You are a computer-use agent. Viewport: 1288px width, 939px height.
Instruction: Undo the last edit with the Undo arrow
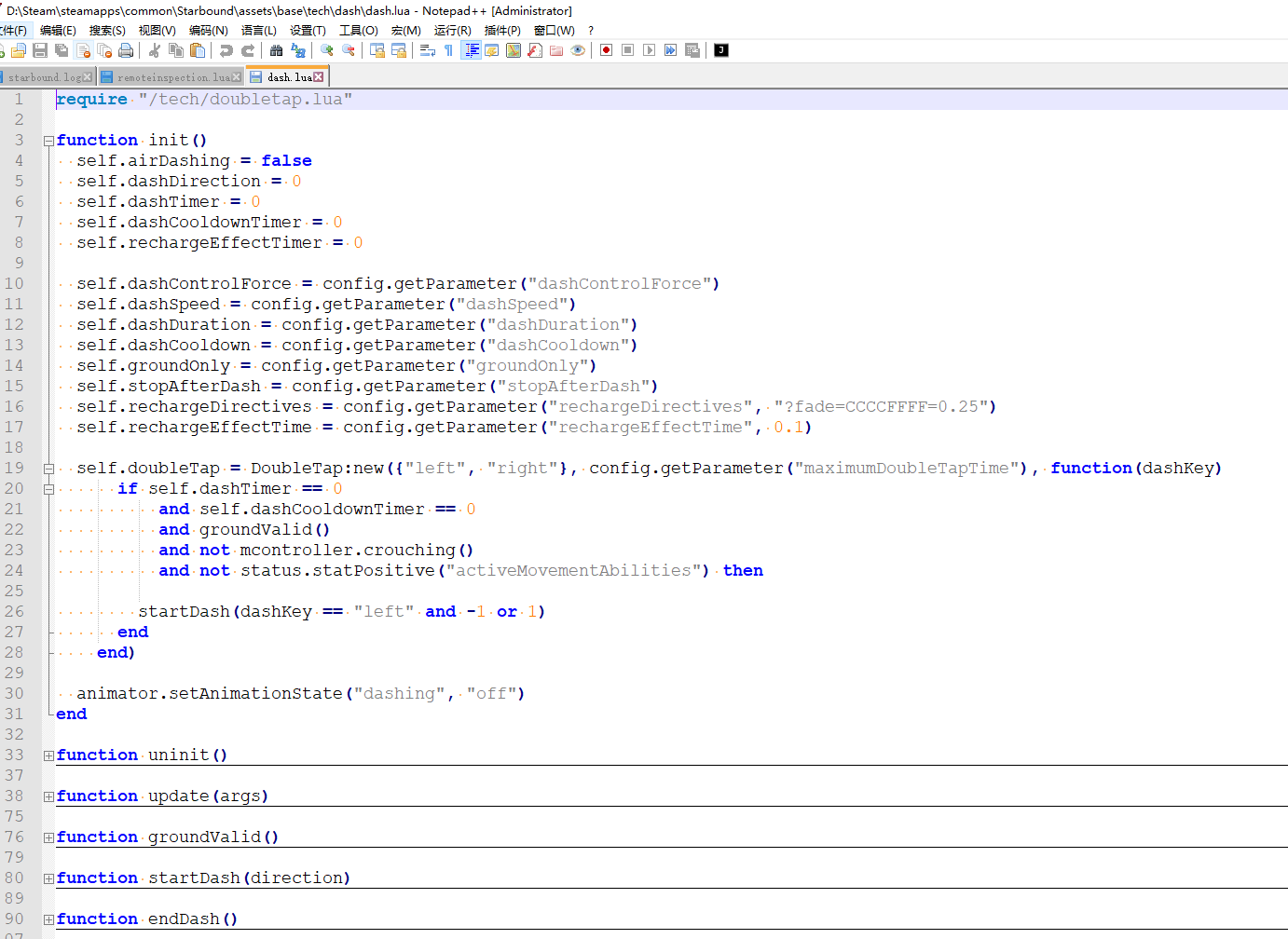point(226,50)
